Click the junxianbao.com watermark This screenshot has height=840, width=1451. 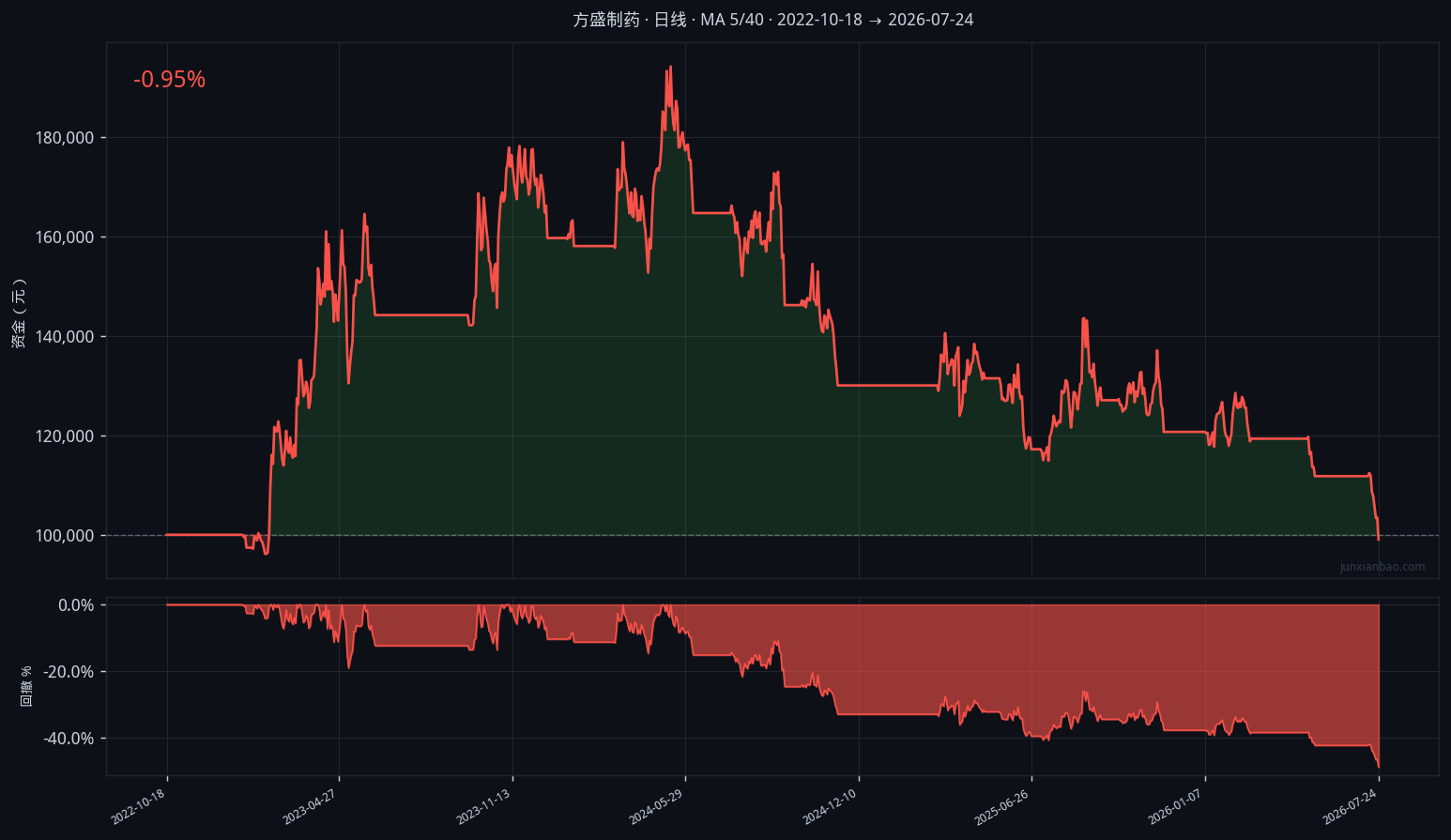click(1382, 567)
